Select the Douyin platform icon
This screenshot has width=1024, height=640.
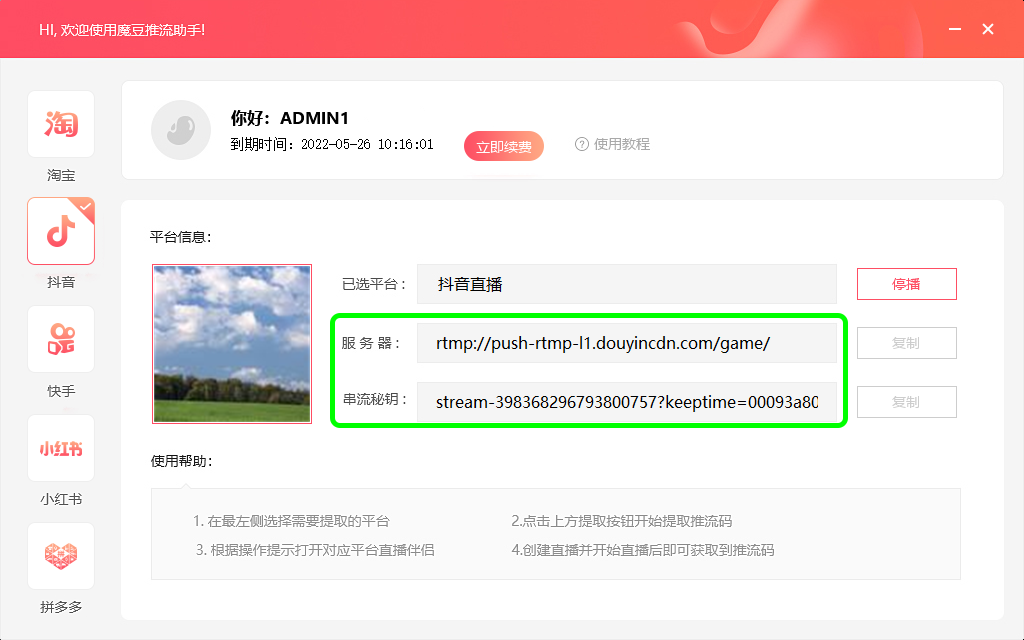(61, 231)
